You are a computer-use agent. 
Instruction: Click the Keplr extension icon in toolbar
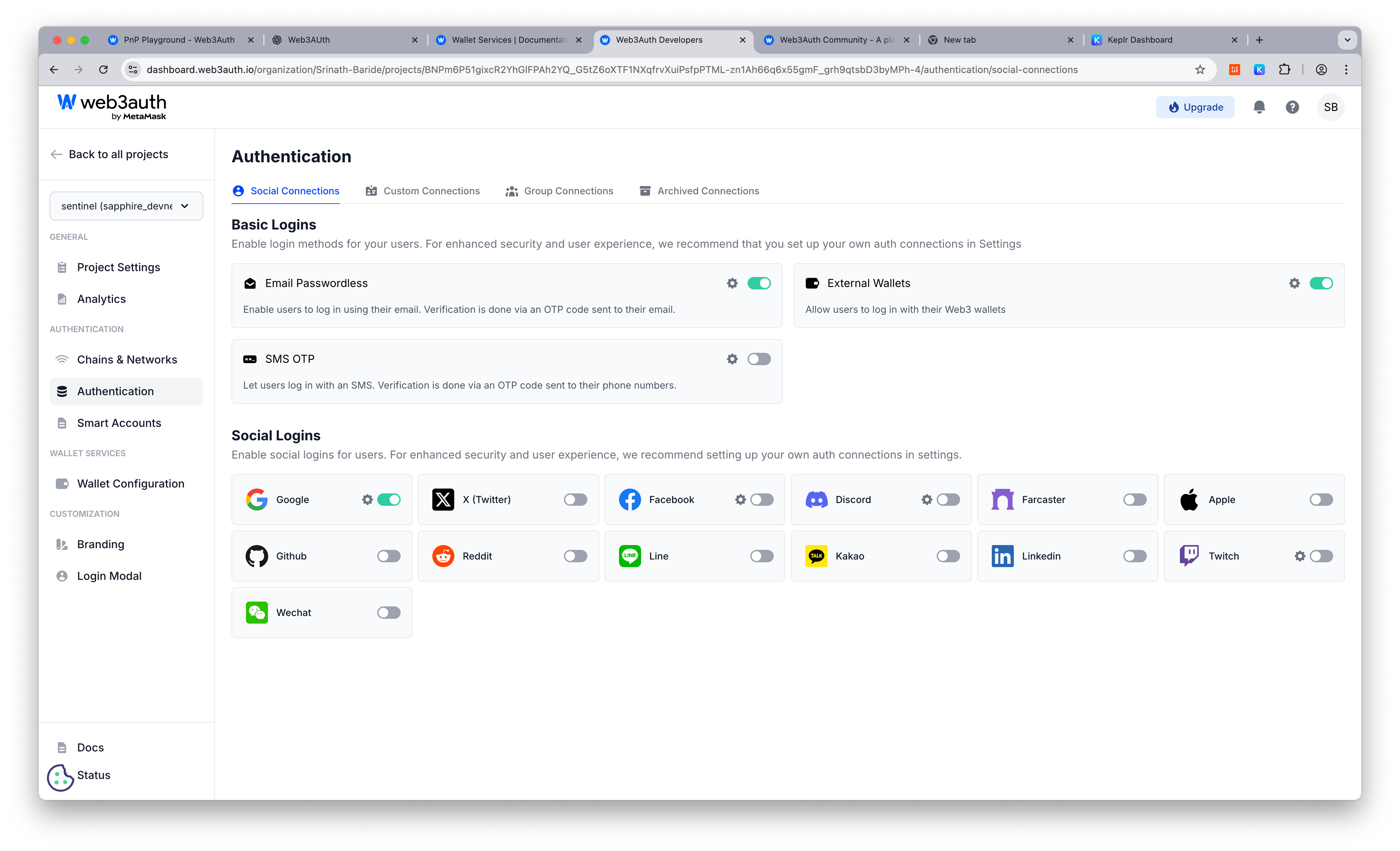pos(1259,69)
